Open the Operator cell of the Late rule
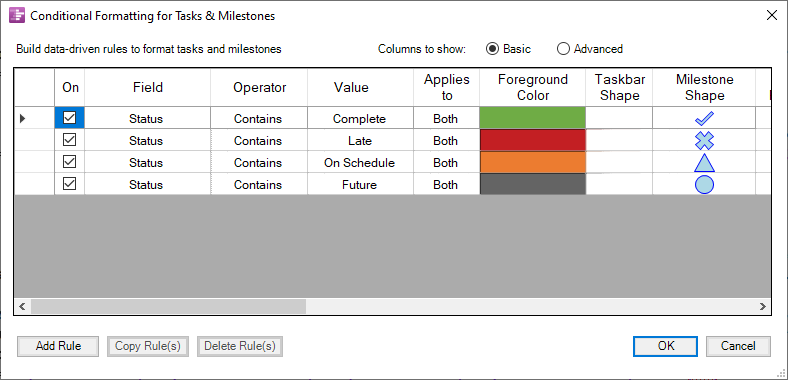 pos(259,141)
